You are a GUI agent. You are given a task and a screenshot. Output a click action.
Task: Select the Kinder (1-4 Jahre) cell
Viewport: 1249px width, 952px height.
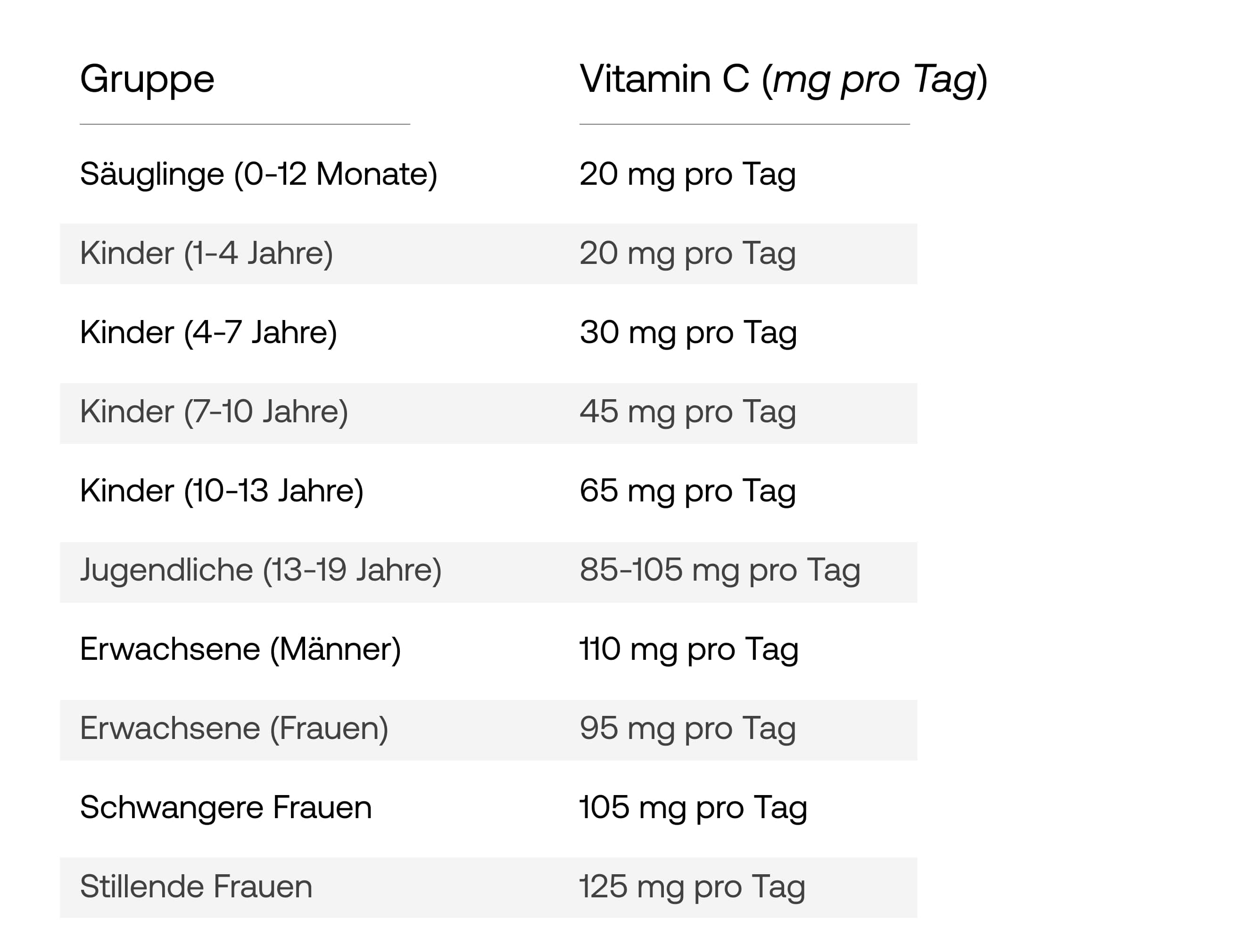pos(207,253)
